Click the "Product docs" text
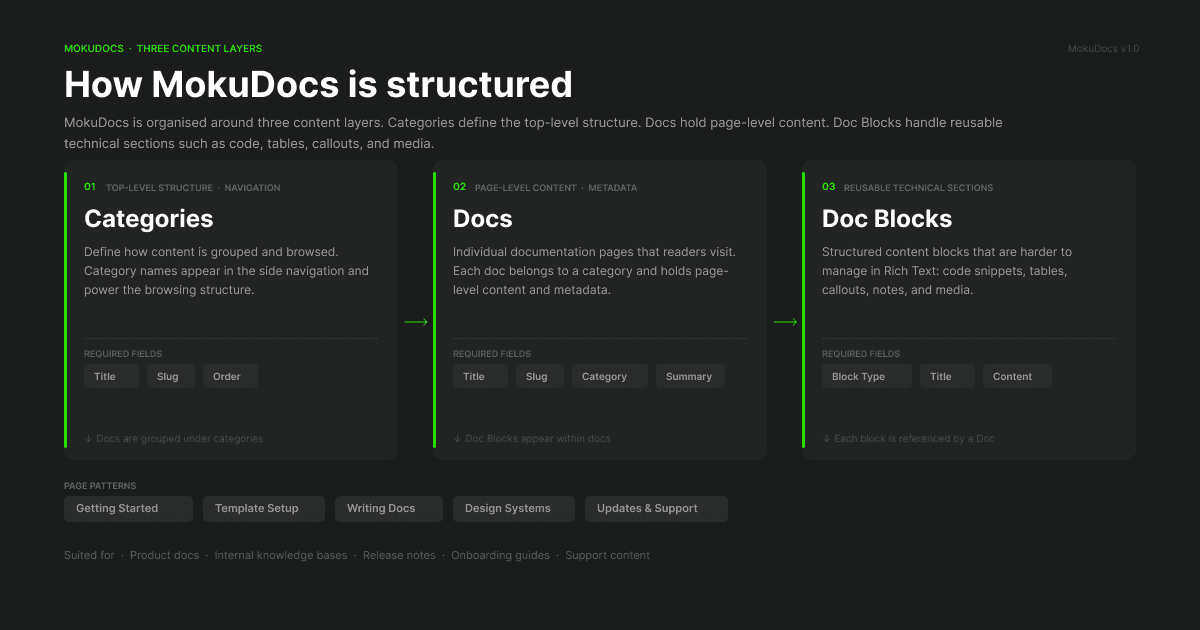Viewport: 1200px width, 630px height. click(x=165, y=556)
